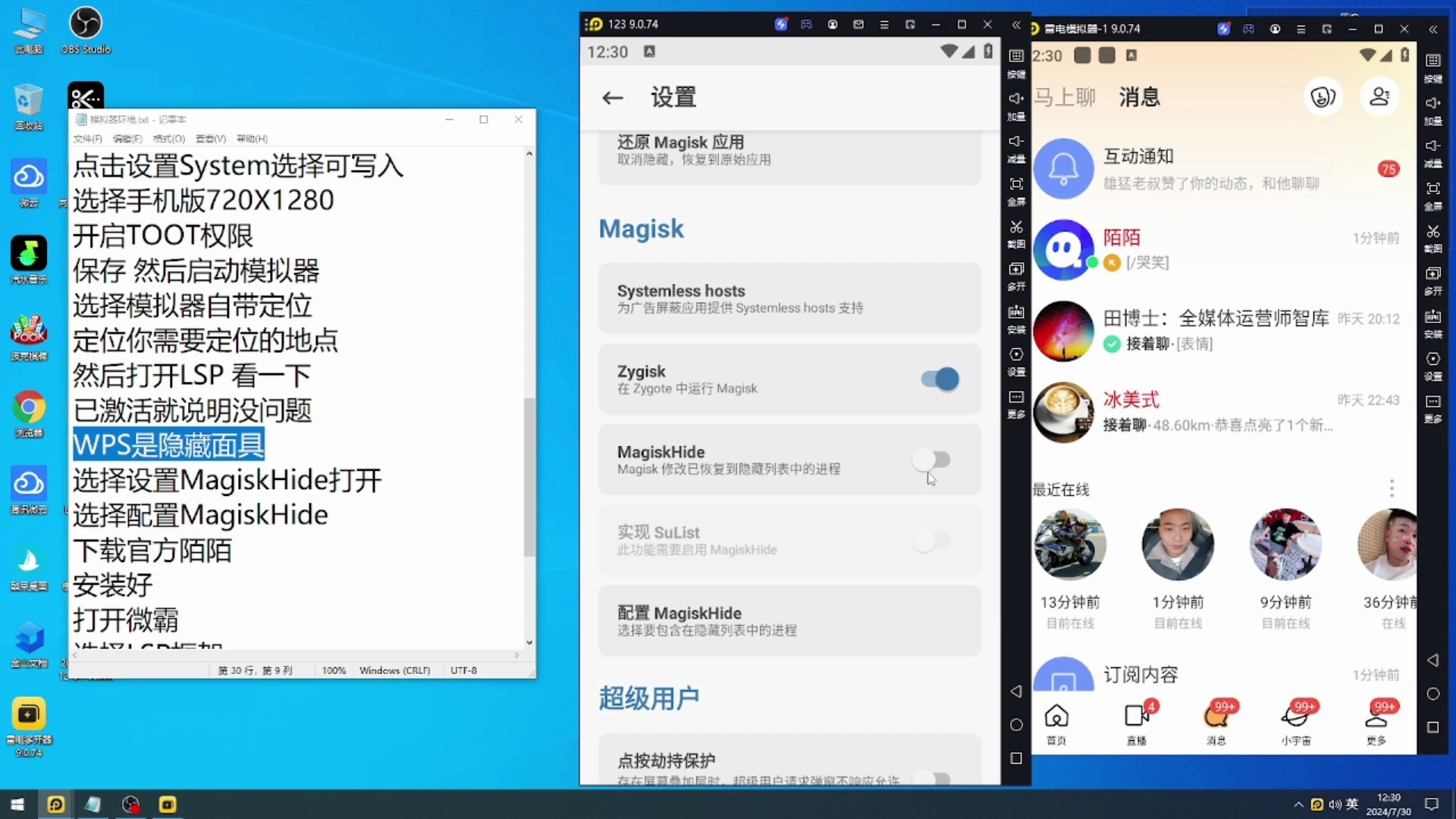Click 设置 settings in 123 emulator sidebar
The image size is (1456, 819).
(x=1016, y=361)
